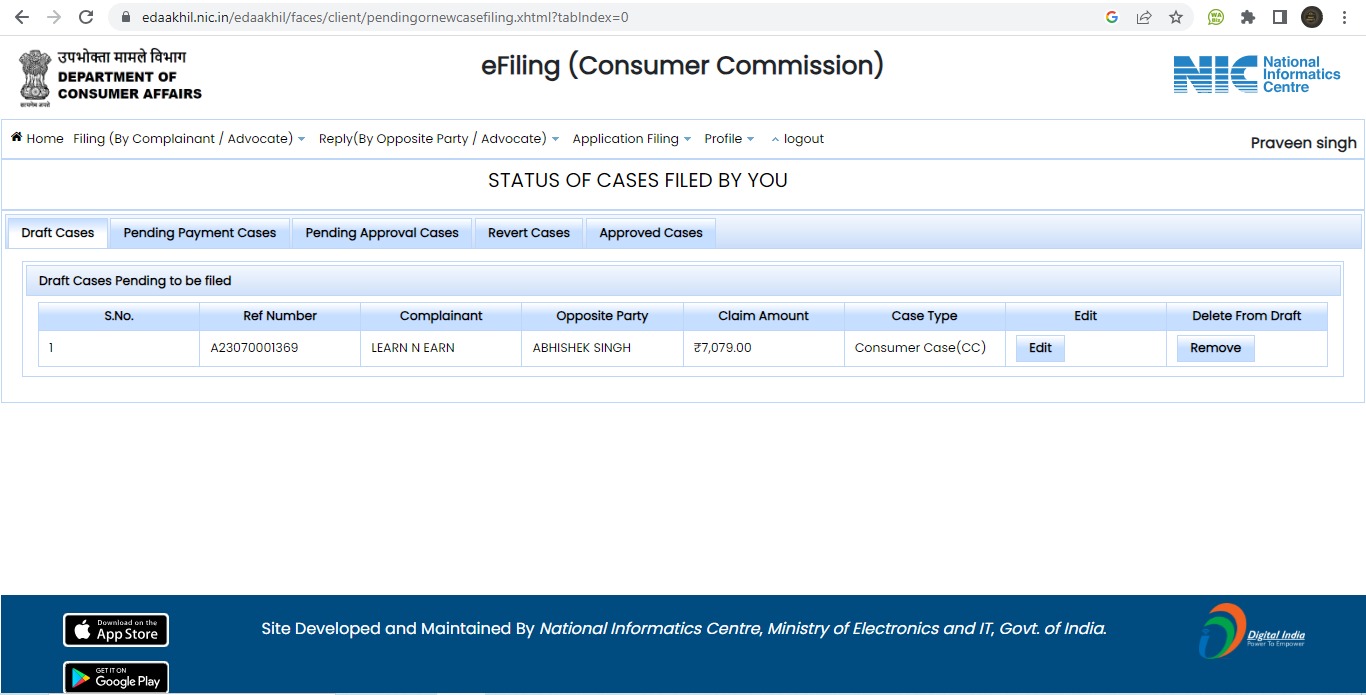1366x695 pixels.
Task: Open the Approved Cases tab
Action: 651,233
